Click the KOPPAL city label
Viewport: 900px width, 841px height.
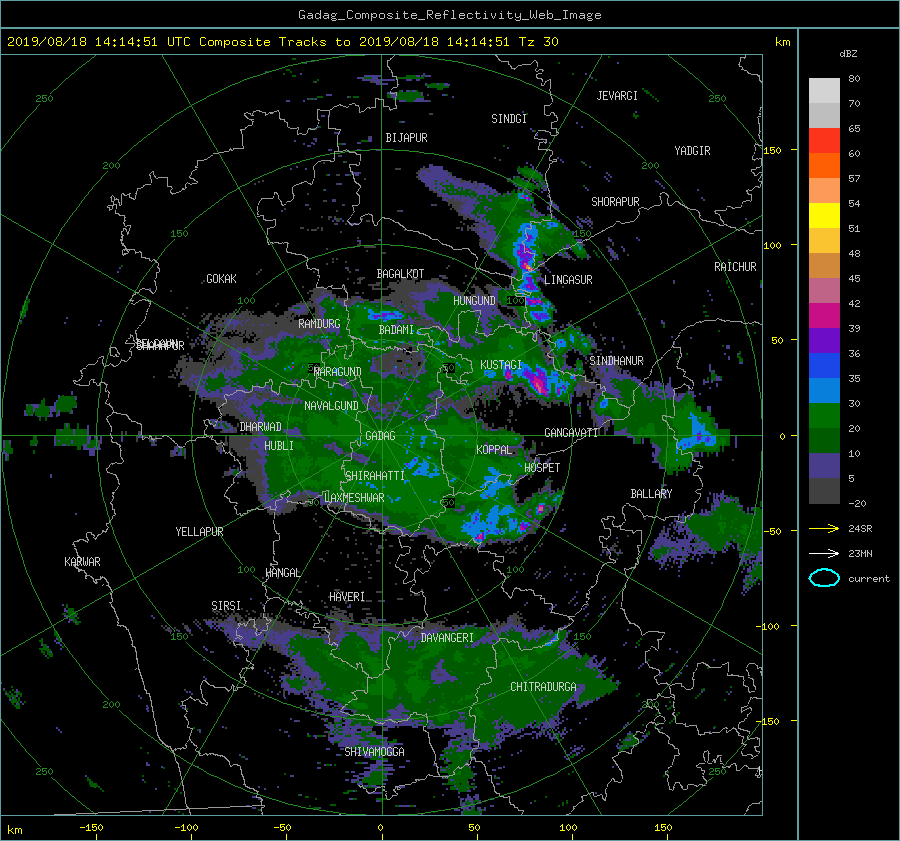[494, 450]
